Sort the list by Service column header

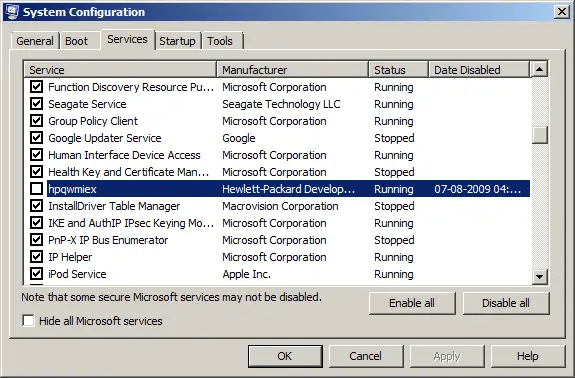click(x=120, y=70)
